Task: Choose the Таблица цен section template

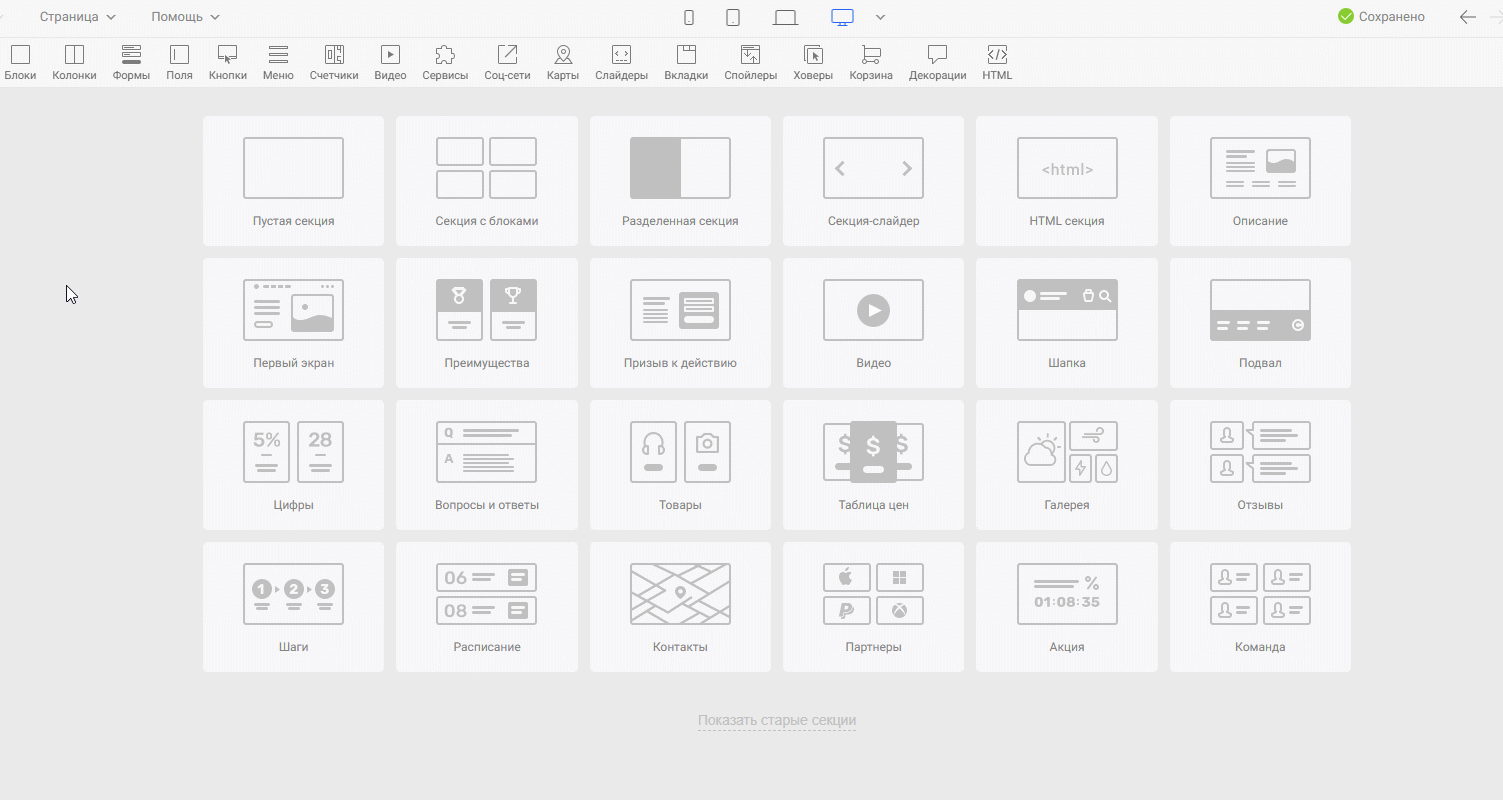Action: [x=873, y=465]
